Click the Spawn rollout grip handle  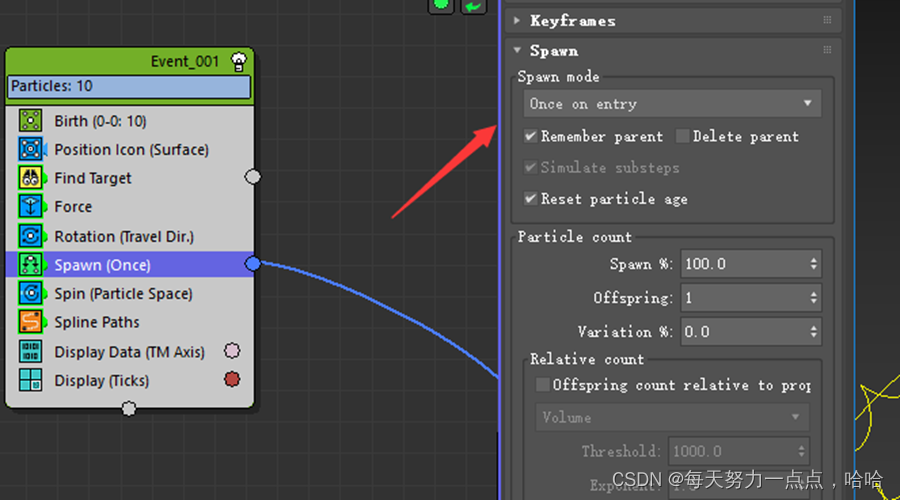(827, 51)
